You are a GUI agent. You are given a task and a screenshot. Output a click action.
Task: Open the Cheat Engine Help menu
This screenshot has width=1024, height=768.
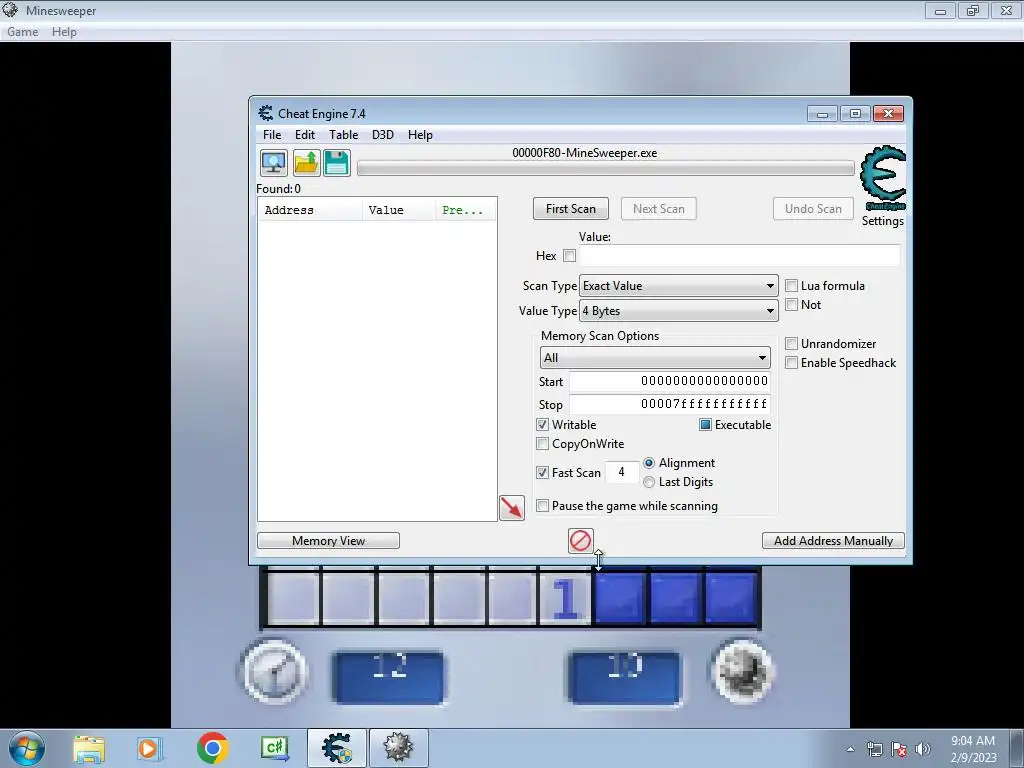[x=421, y=135]
